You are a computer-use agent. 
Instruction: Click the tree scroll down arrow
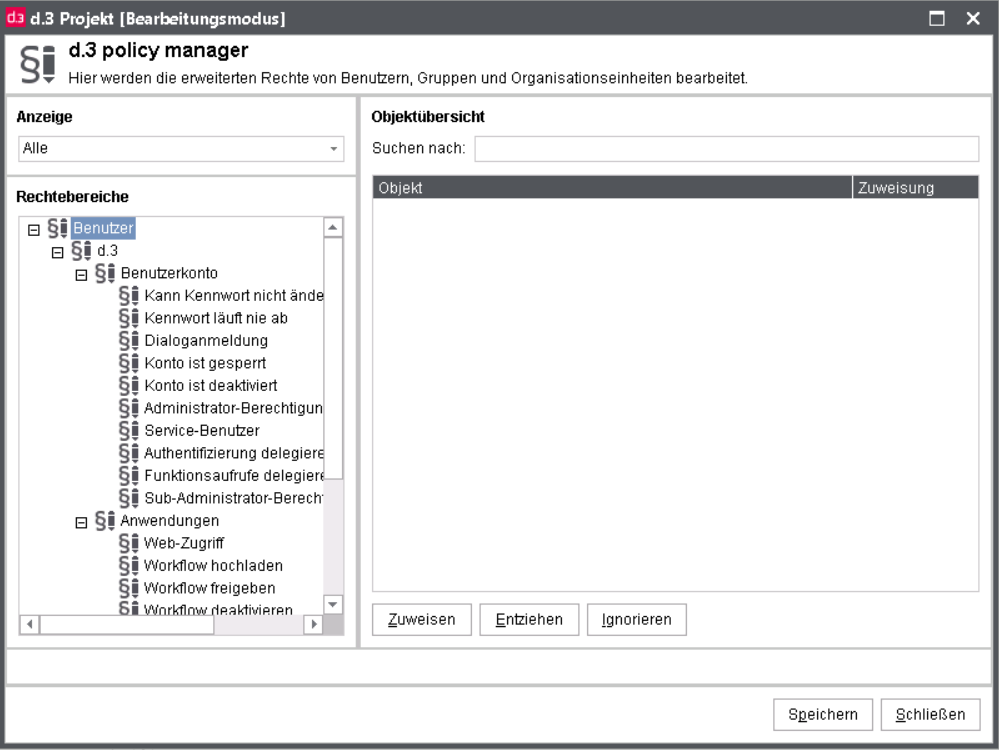333,604
